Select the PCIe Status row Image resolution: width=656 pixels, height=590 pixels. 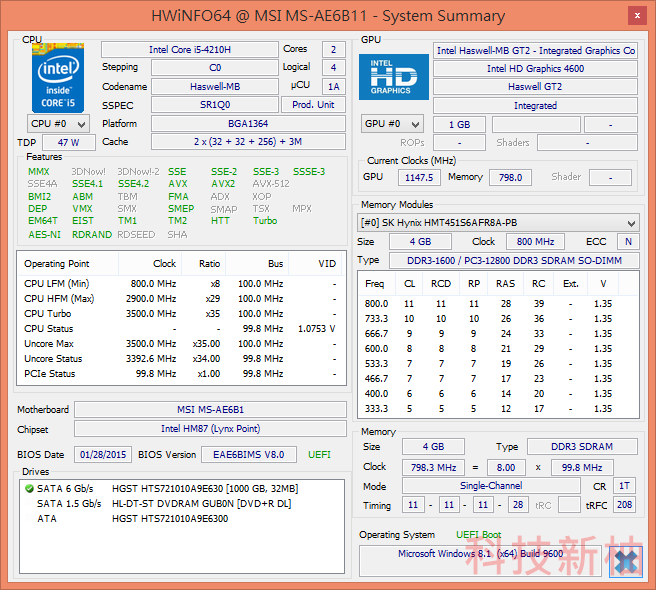(181, 374)
